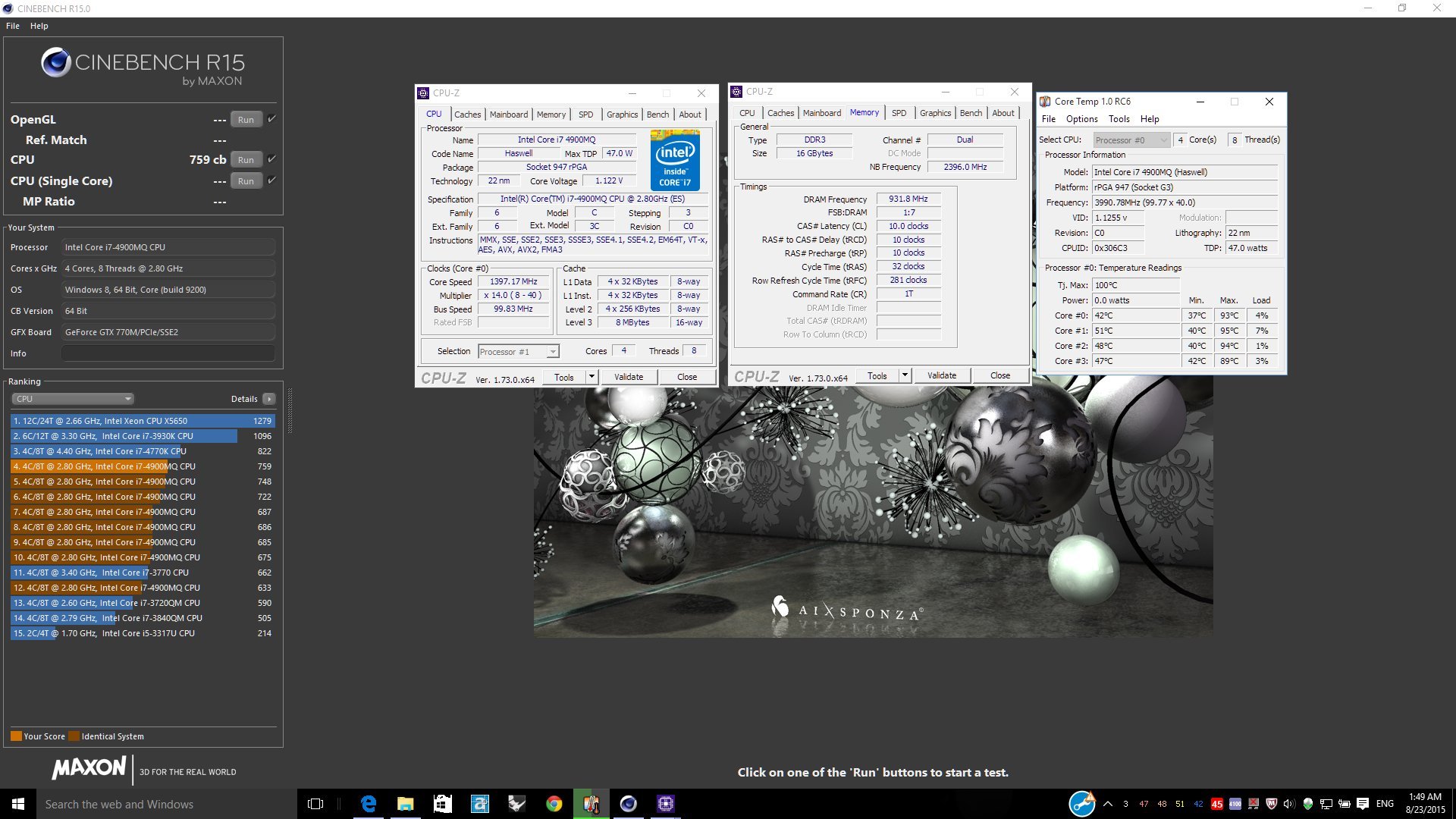
Task: Open Tools dropdown arrow in Memory CPU-Z
Action: (x=905, y=375)
